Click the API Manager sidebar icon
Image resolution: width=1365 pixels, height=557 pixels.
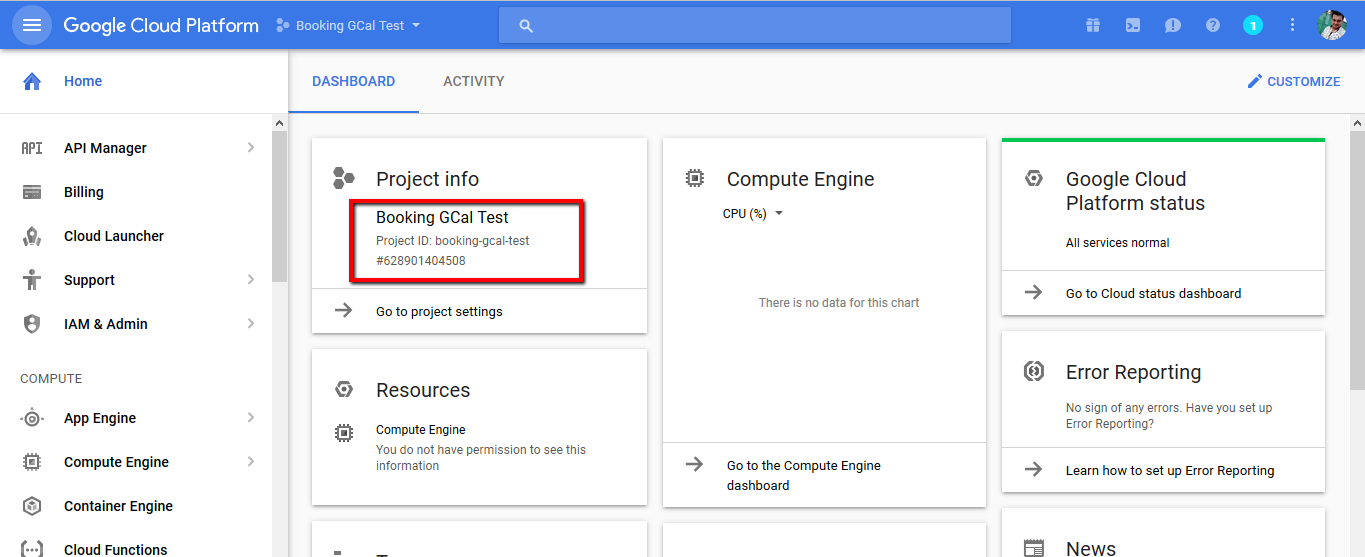32,148
